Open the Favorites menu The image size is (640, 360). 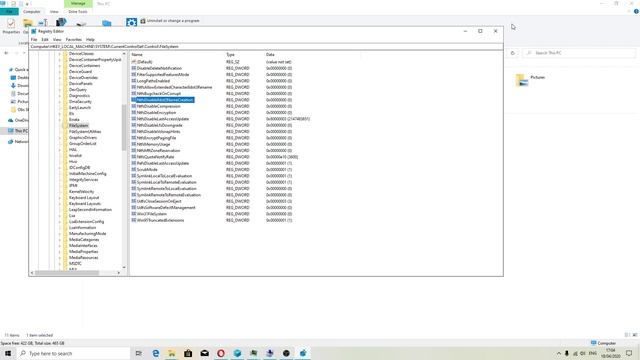73,40
